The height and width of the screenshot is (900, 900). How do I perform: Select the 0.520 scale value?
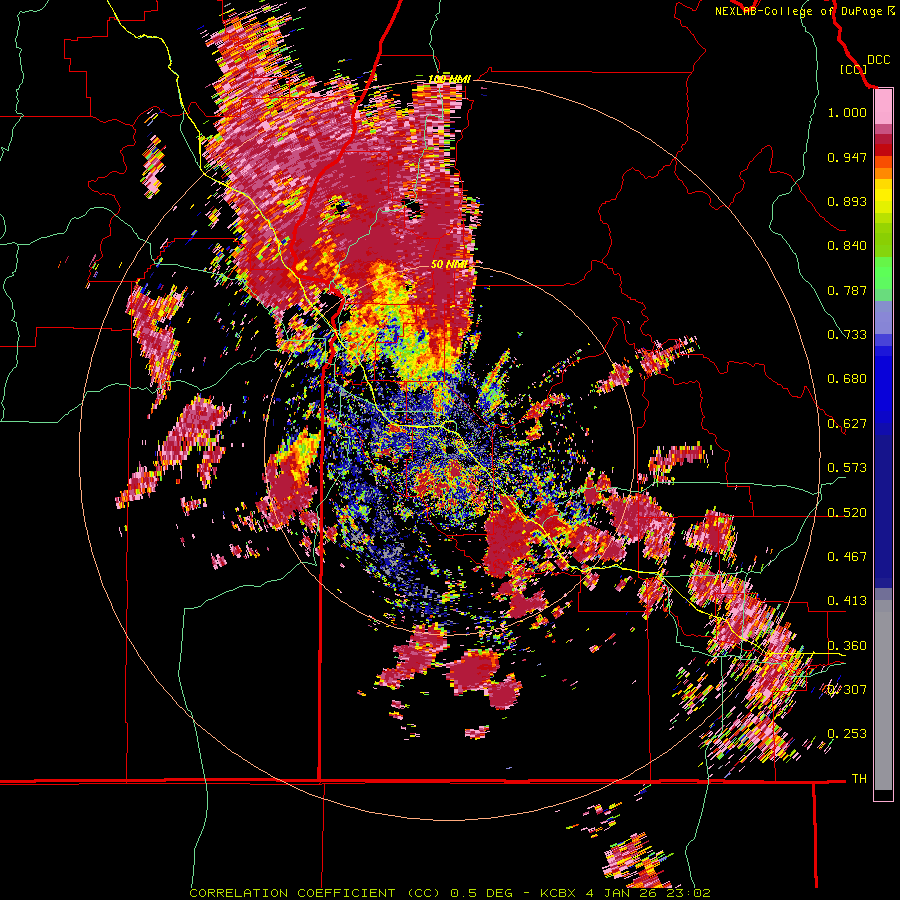point(847,513)
